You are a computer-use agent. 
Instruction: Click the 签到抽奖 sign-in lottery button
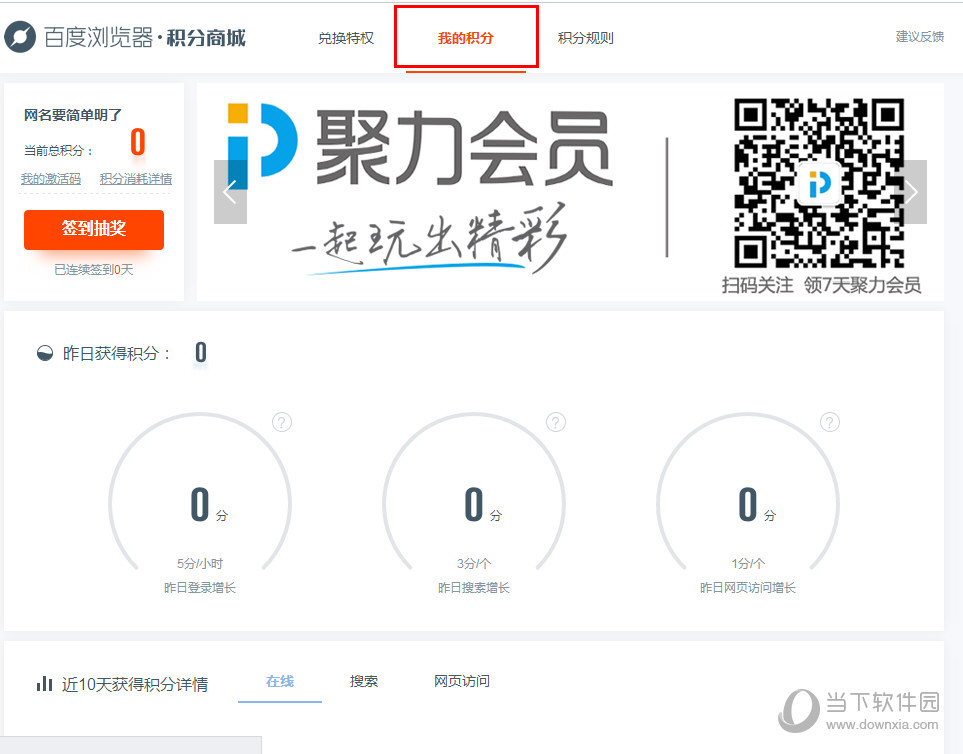pos(93,230)
